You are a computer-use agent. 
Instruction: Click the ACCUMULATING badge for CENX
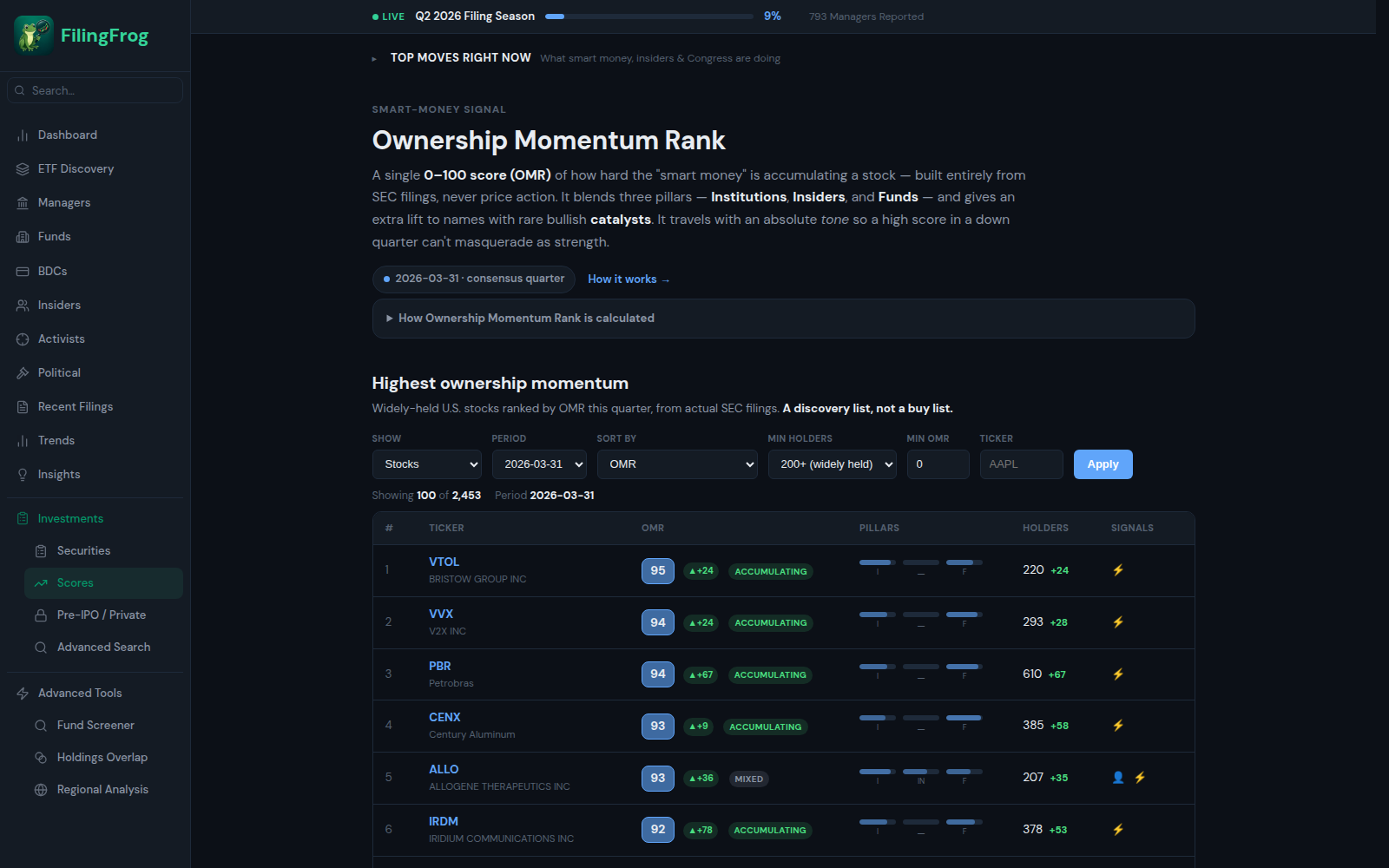766,727
